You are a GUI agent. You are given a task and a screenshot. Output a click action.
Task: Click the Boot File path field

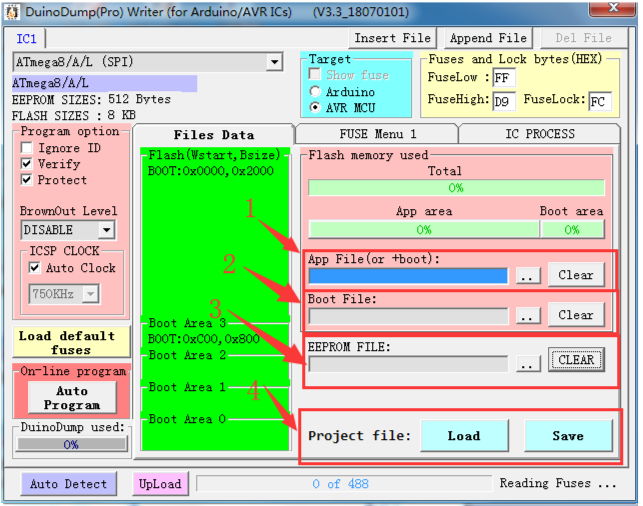click(x=408, y=316)
